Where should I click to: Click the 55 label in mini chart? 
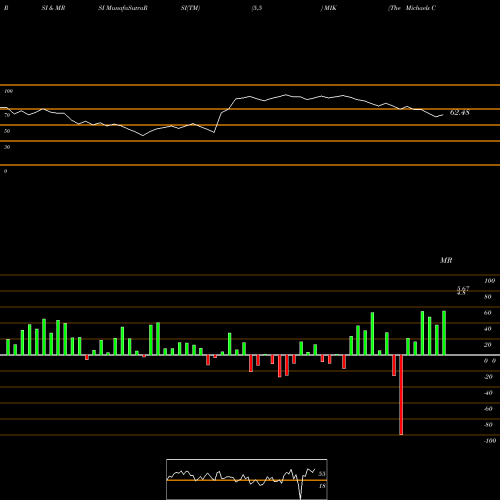(x=322, y=474)
